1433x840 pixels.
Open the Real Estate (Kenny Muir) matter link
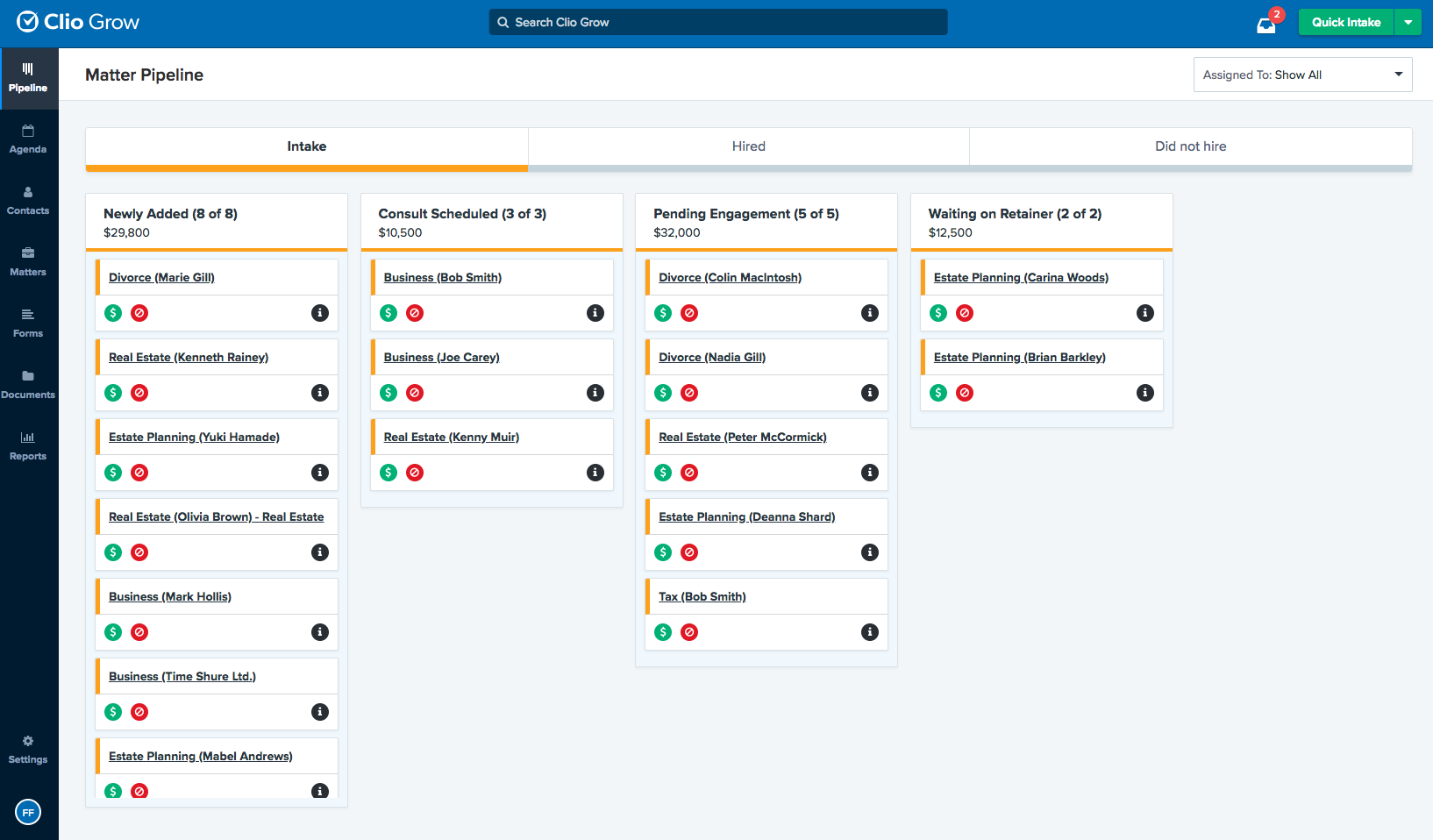[x=451, y=437]
